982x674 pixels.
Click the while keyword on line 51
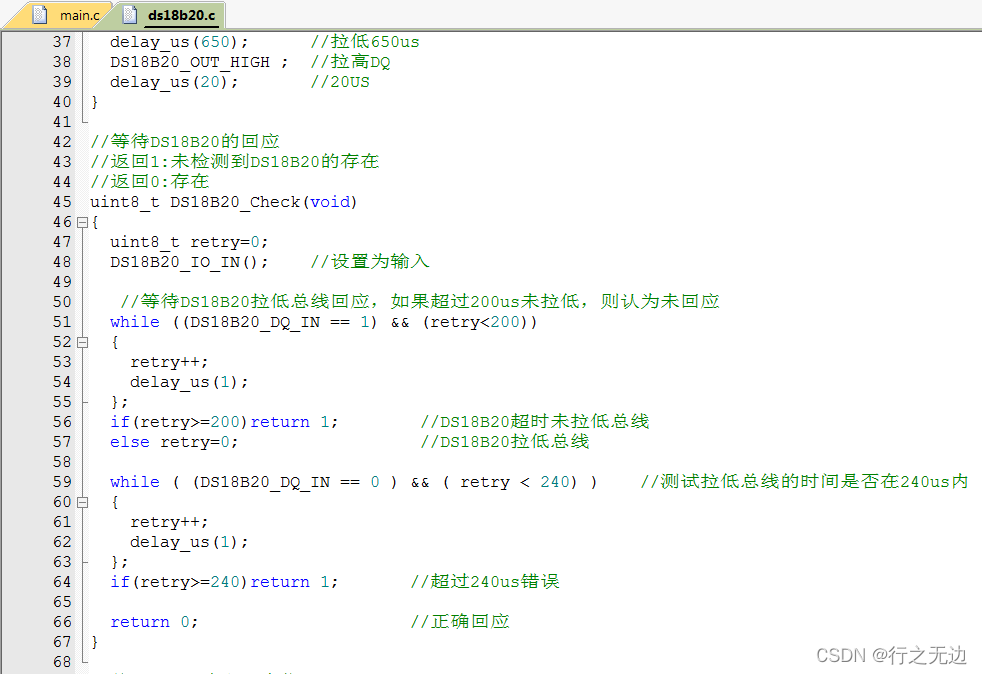pos(135,322)
